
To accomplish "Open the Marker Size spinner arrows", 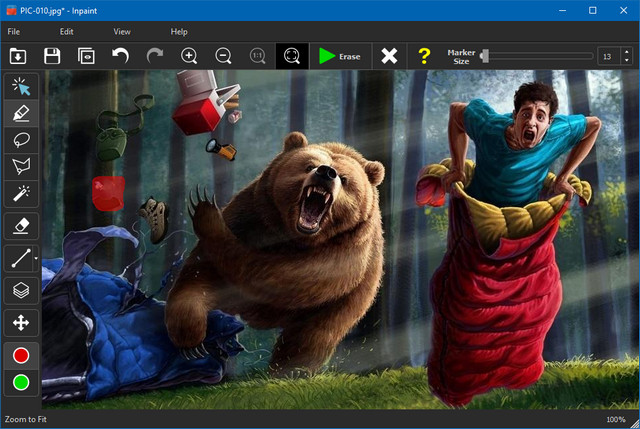I will coord(626,56).
